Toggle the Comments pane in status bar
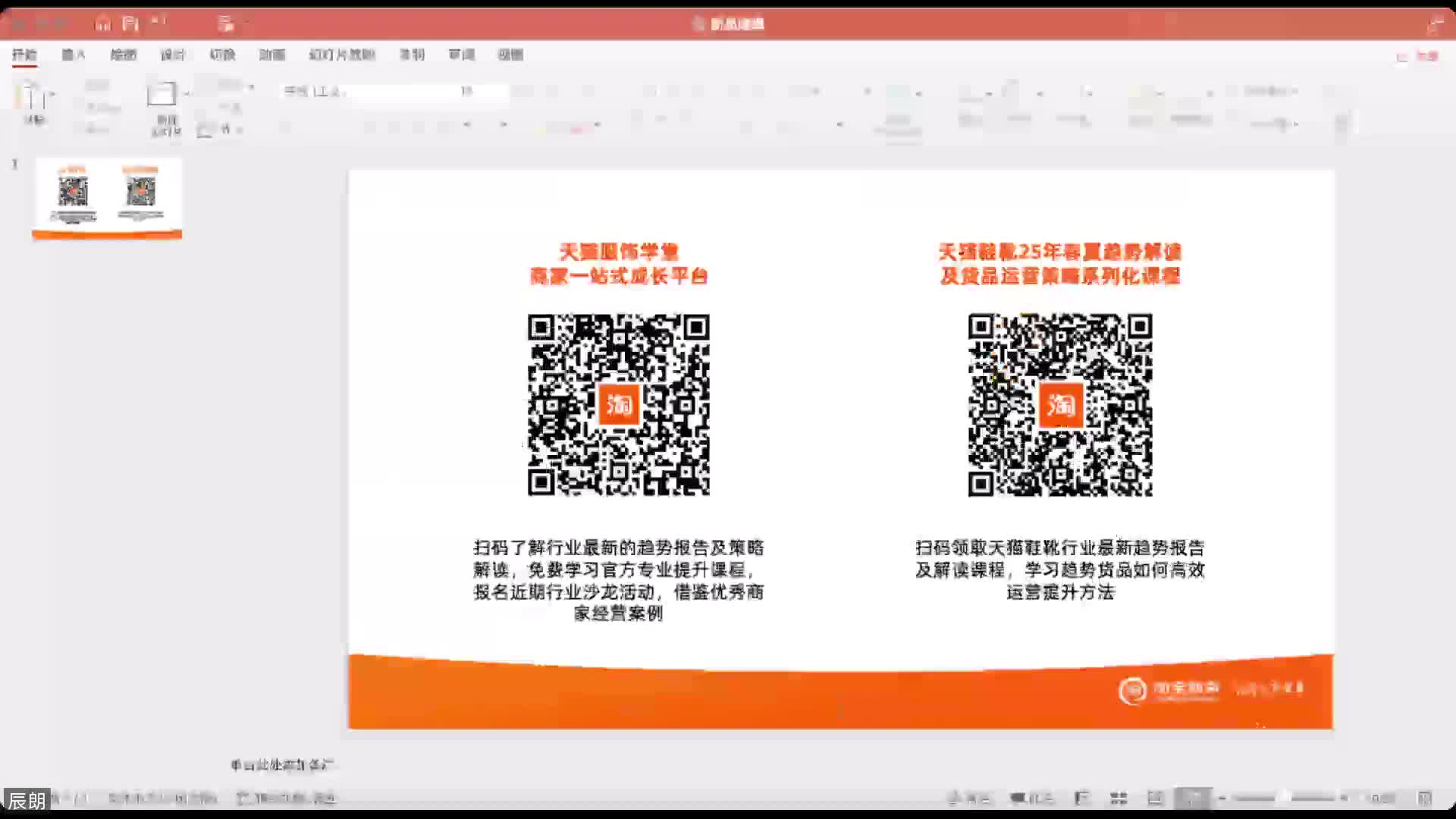Viewport: 1456px width, 819px height. coord(1033,798)
